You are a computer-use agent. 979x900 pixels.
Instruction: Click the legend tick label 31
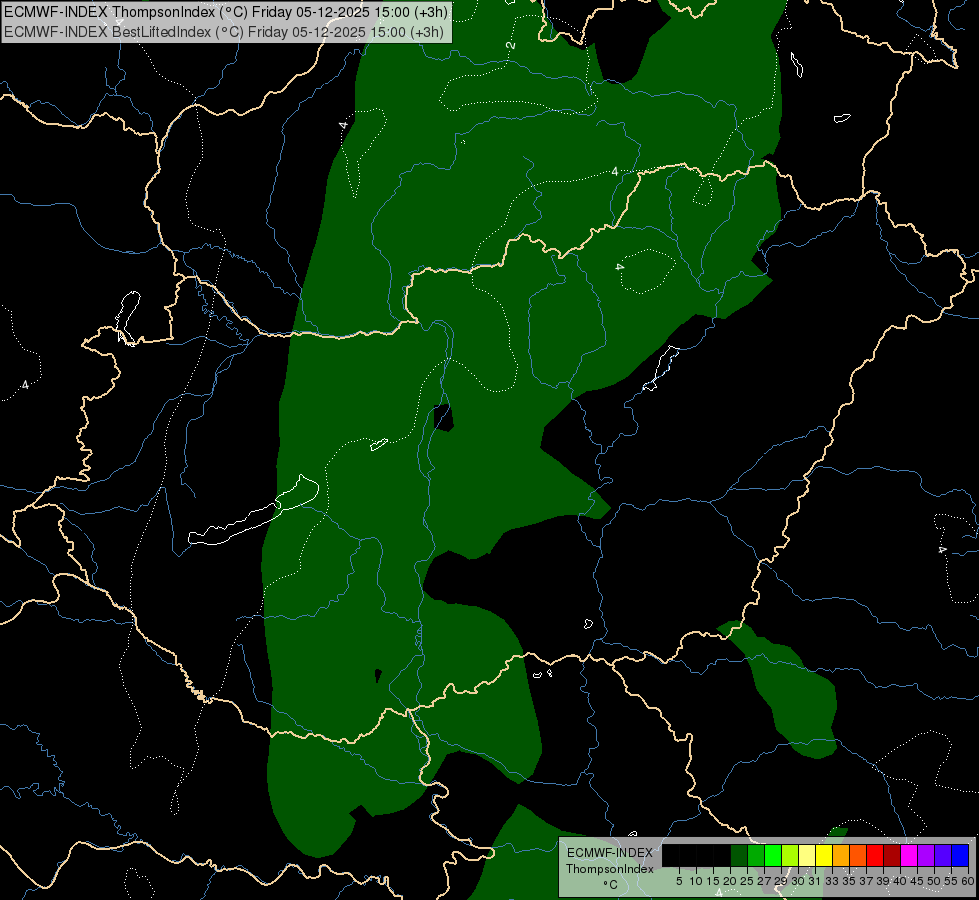(x=814, y=881)
